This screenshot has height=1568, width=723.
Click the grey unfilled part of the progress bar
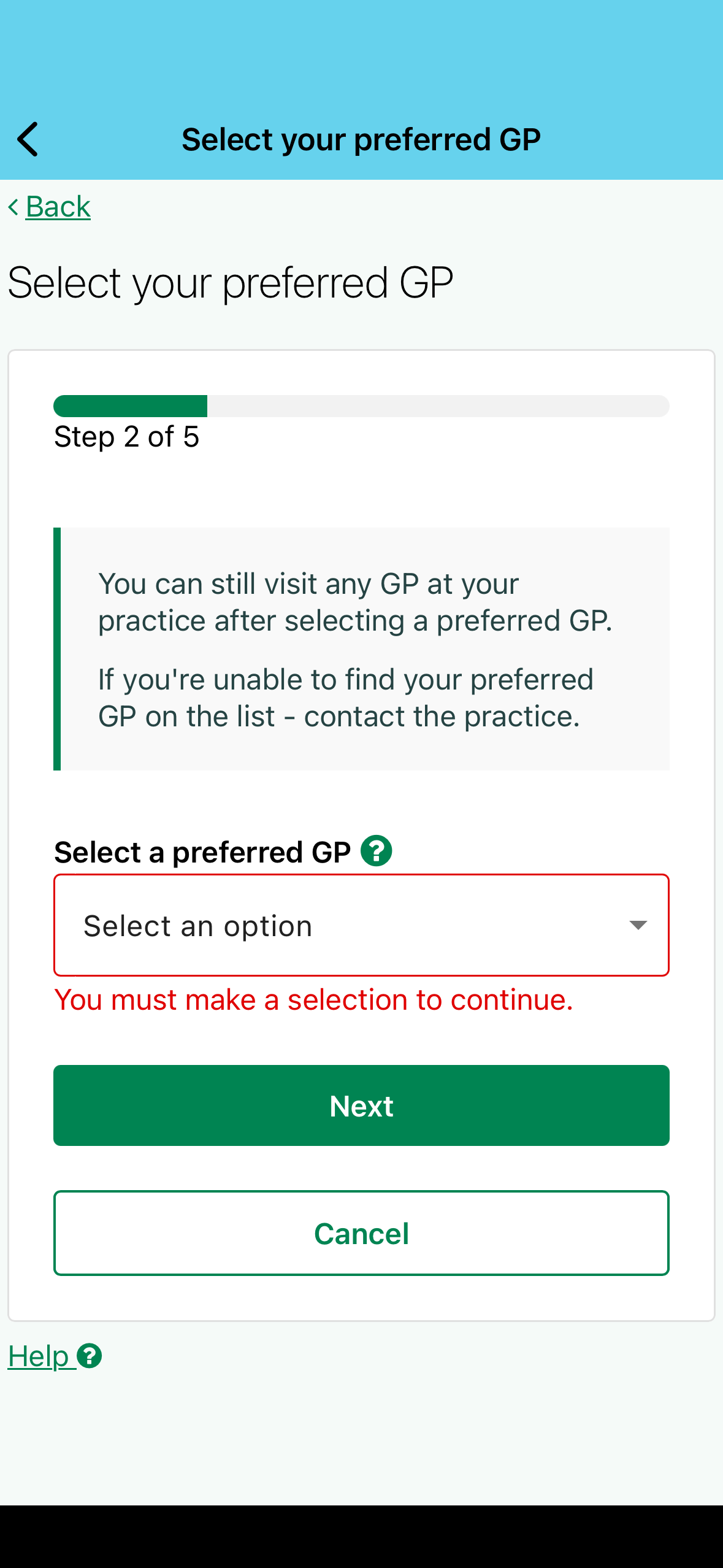tap(438, 406)
